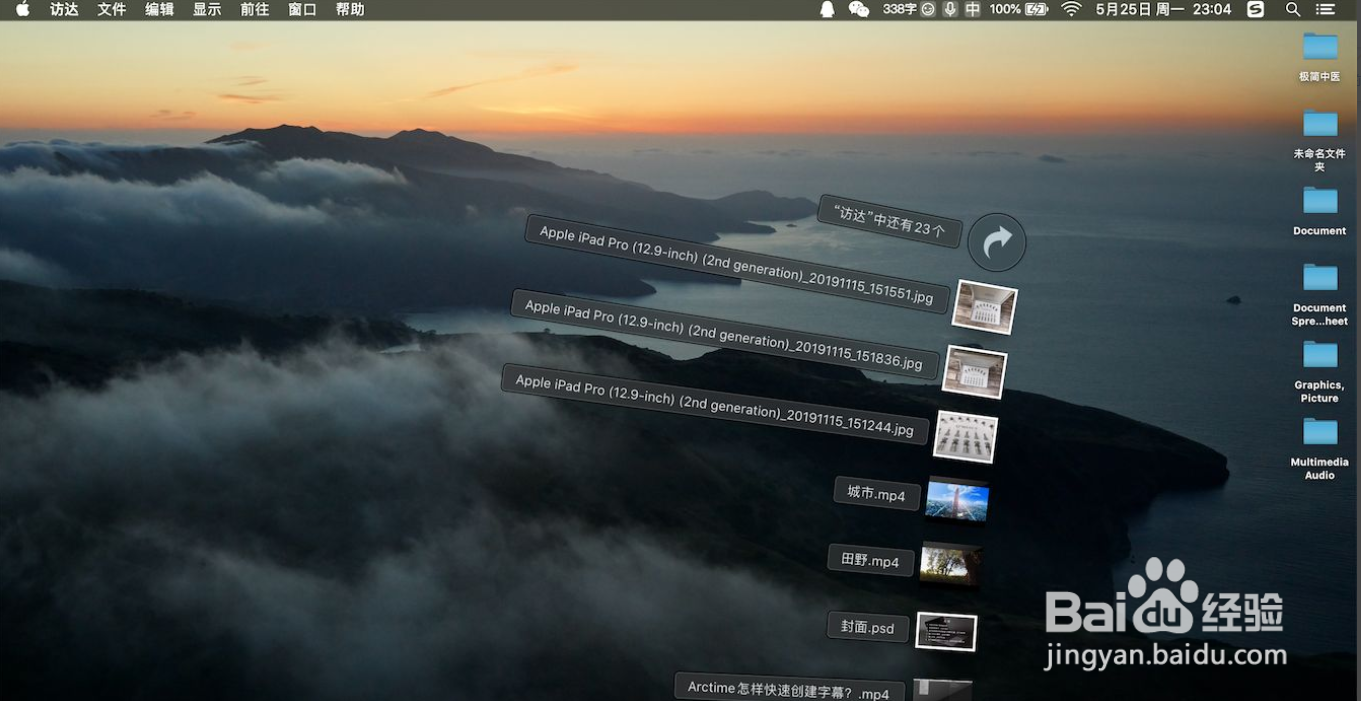Select the Document folder on desktop
The image size is (1361, 701).
tap(1320, 200)
